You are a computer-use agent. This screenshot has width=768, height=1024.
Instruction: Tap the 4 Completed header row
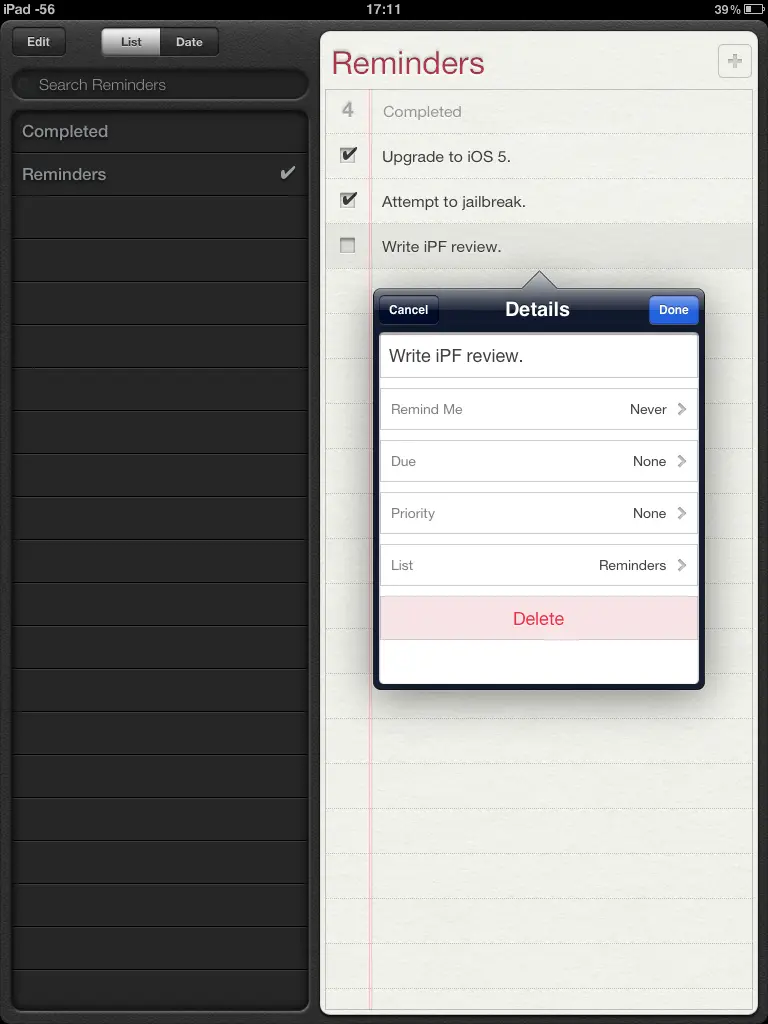(540, 111)
